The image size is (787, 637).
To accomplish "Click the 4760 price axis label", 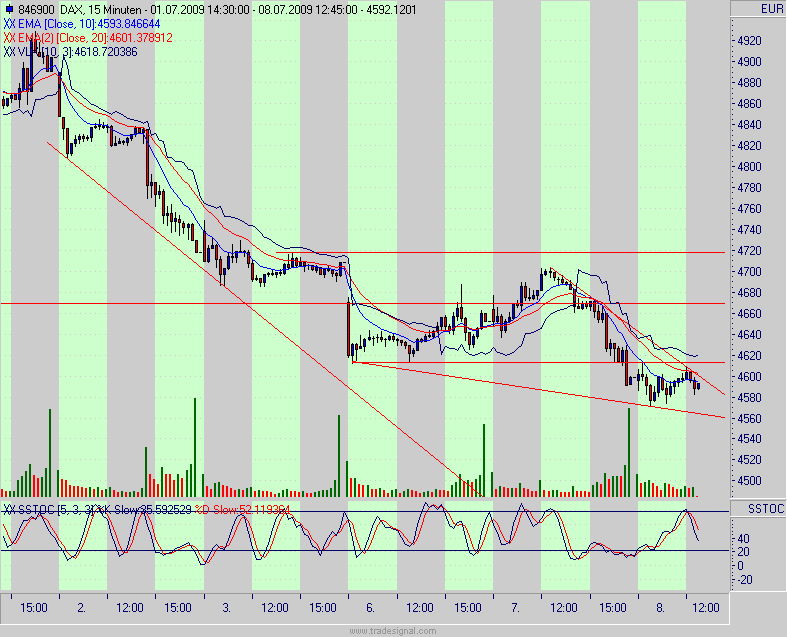I will click(749, 209).
